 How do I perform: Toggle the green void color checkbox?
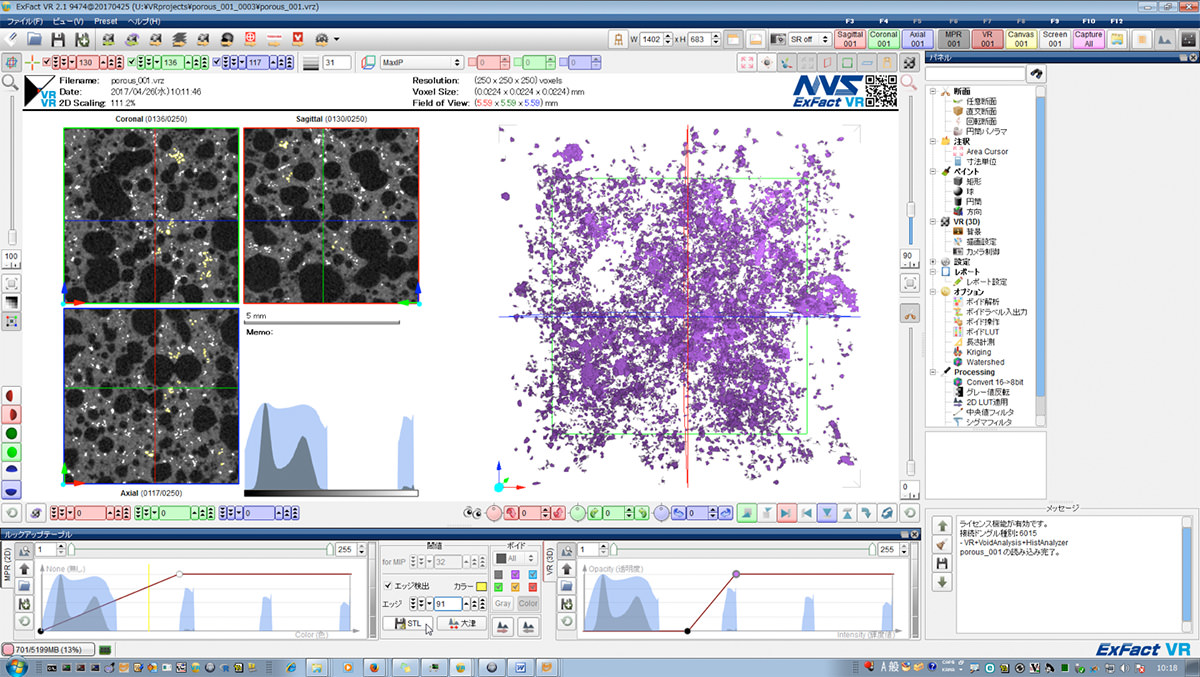click(498, 587)
